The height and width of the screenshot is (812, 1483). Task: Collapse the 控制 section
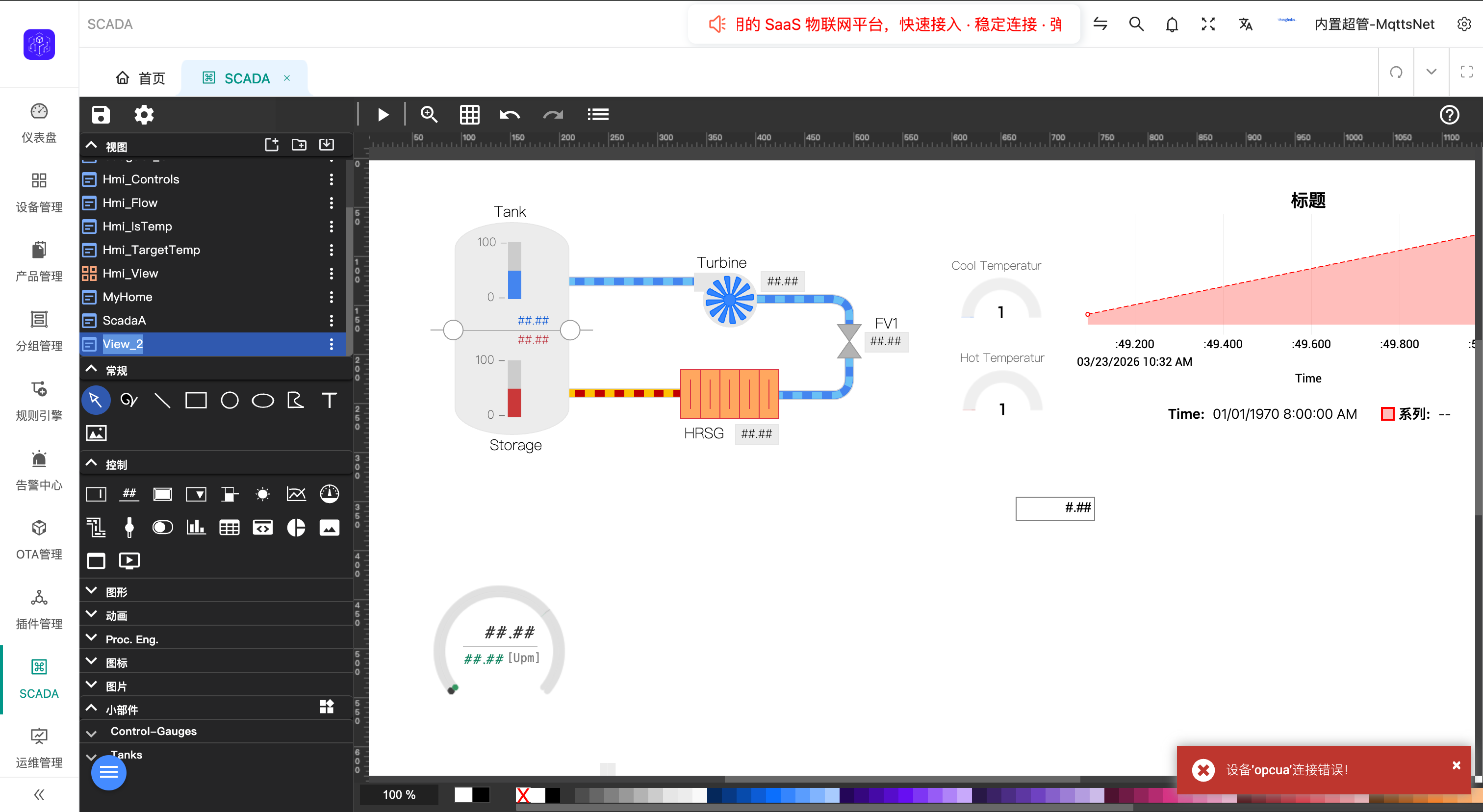point(91,463)
